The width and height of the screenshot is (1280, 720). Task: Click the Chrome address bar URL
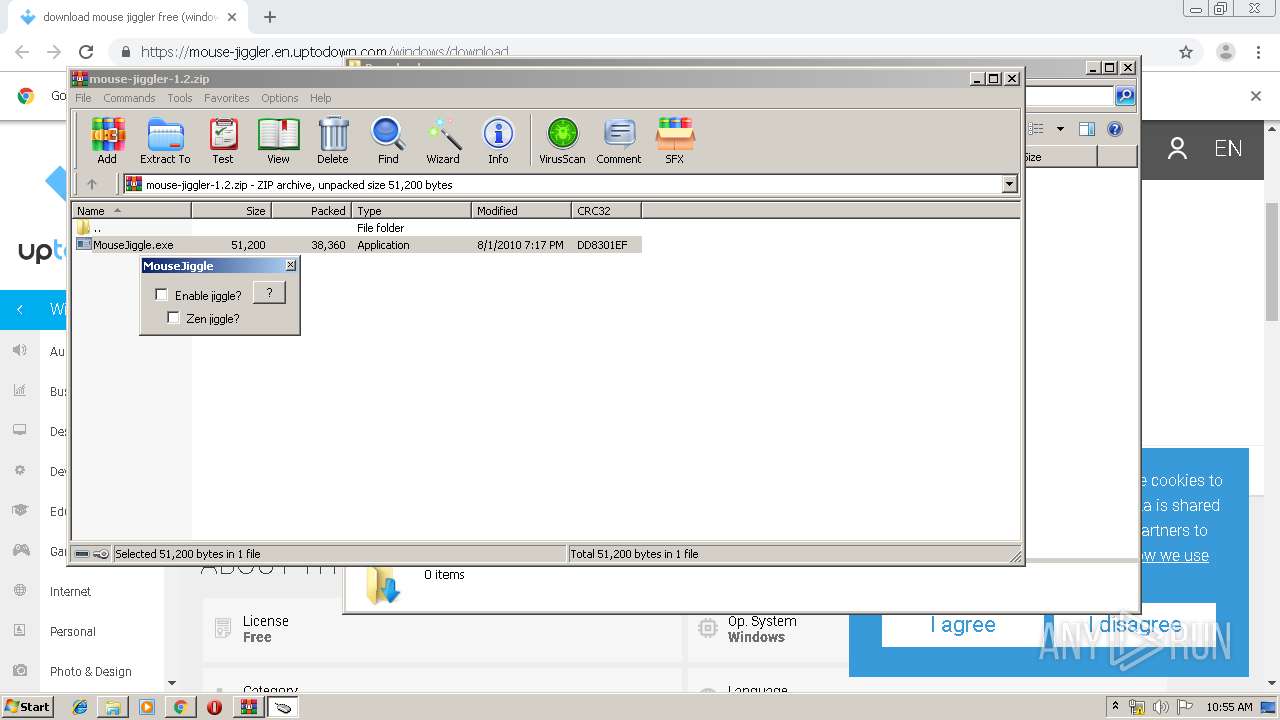click(x=324, y=52)
